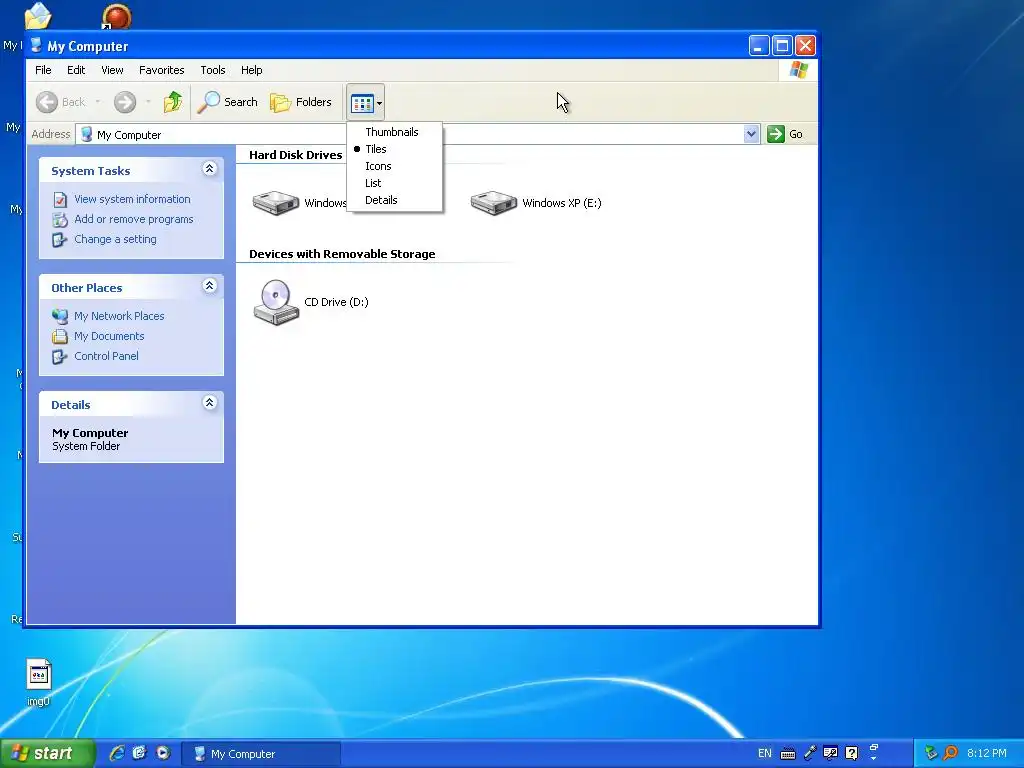Open the File menu

(43, 70)
